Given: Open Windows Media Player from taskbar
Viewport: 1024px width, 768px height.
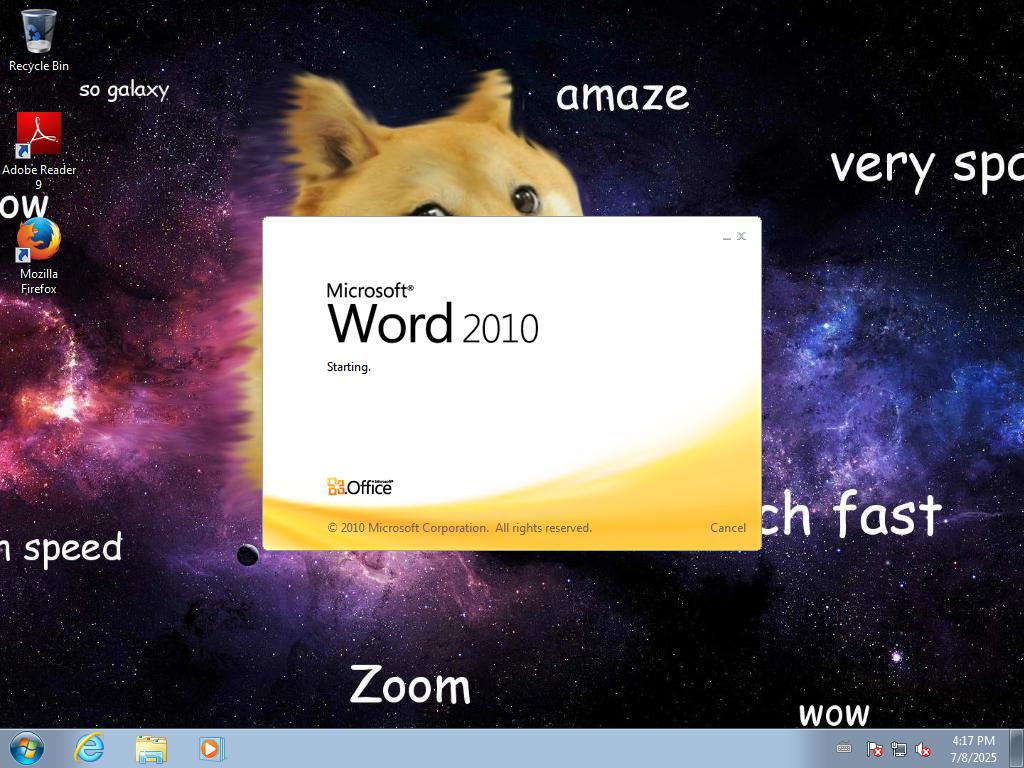Looking at the screenshot, I should [211, 748].
